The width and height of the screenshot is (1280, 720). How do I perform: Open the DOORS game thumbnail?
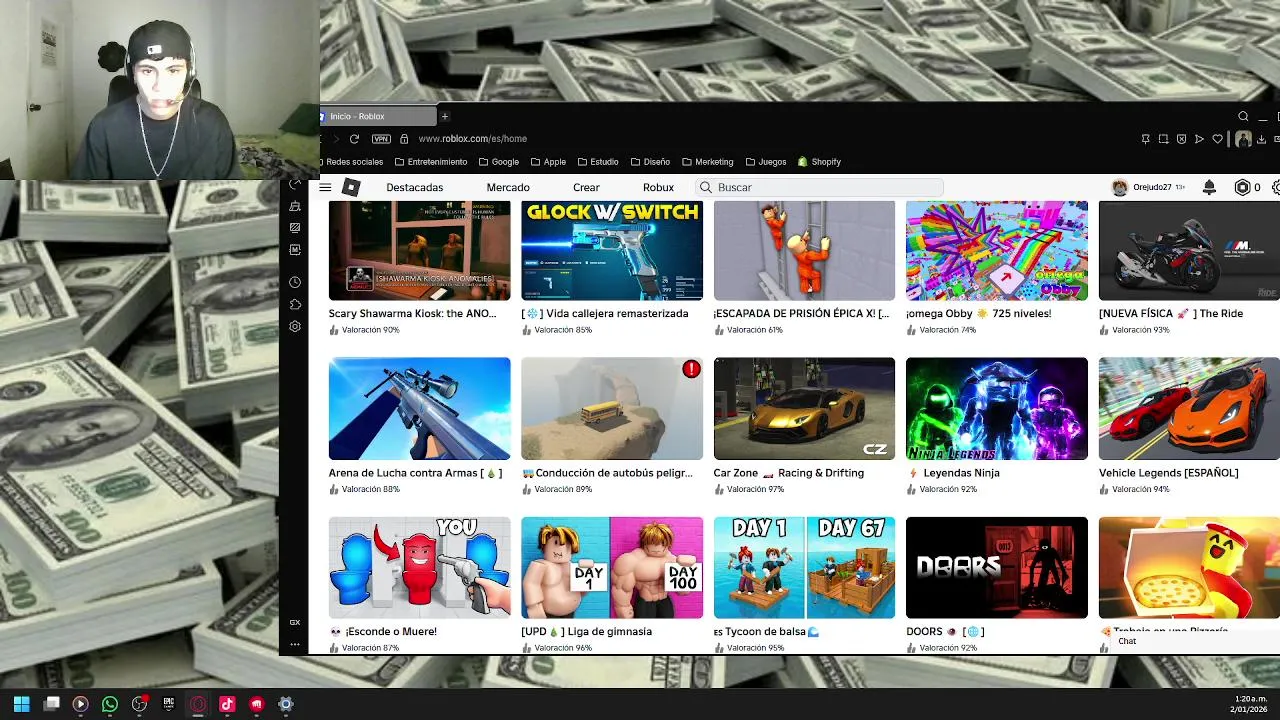[x=997, y=568]
